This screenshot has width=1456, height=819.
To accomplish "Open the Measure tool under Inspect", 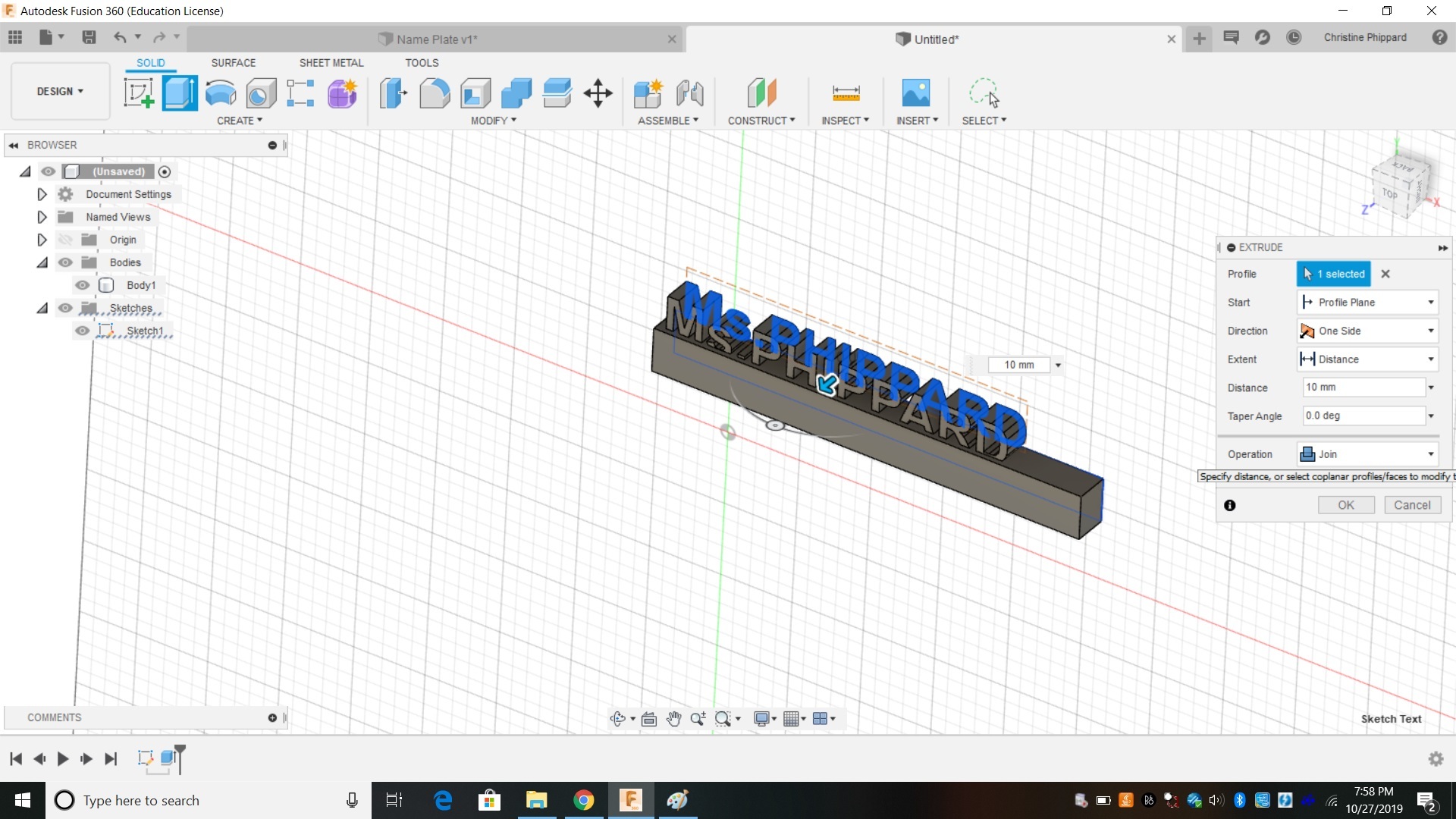I will [x=846, y=93].
